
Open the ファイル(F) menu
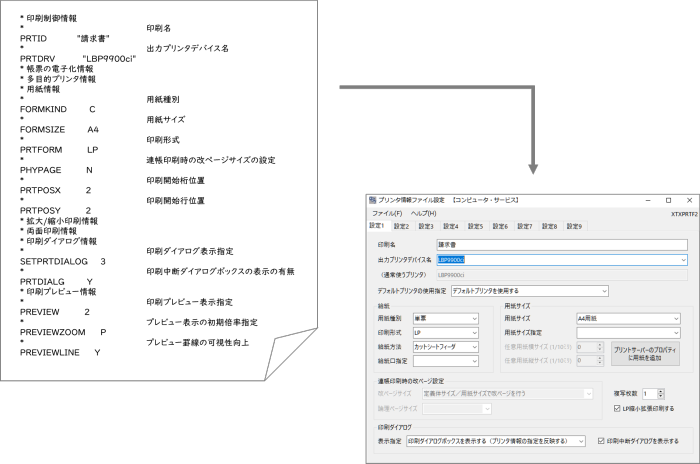point(387,213)
